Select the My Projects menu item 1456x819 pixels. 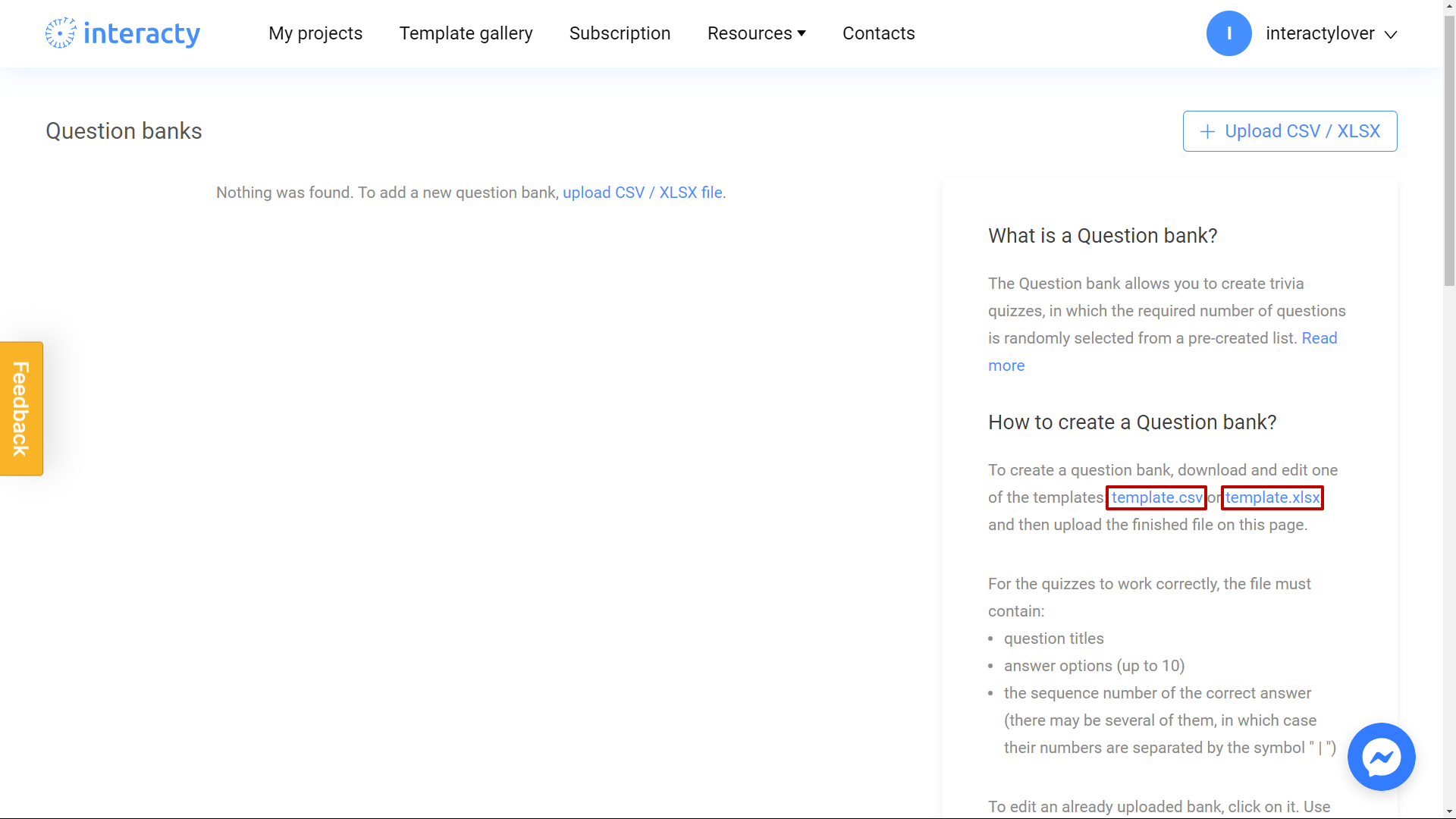[x=315, y=33]
